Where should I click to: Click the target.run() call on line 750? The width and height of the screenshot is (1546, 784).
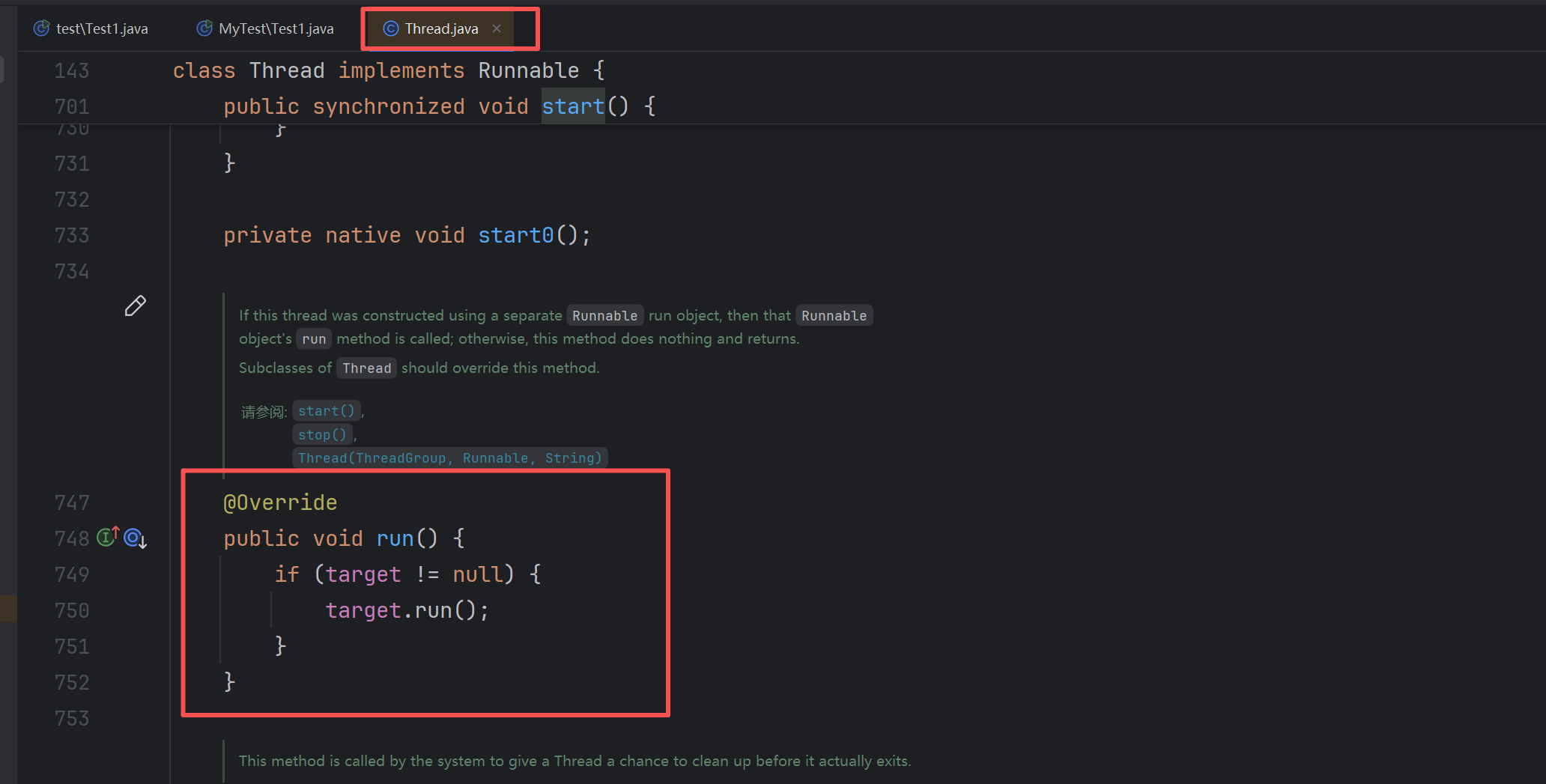point(407,610)
